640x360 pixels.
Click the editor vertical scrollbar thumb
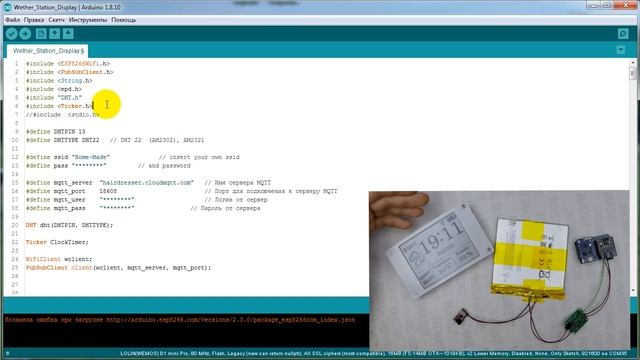(x=633, y=73)
